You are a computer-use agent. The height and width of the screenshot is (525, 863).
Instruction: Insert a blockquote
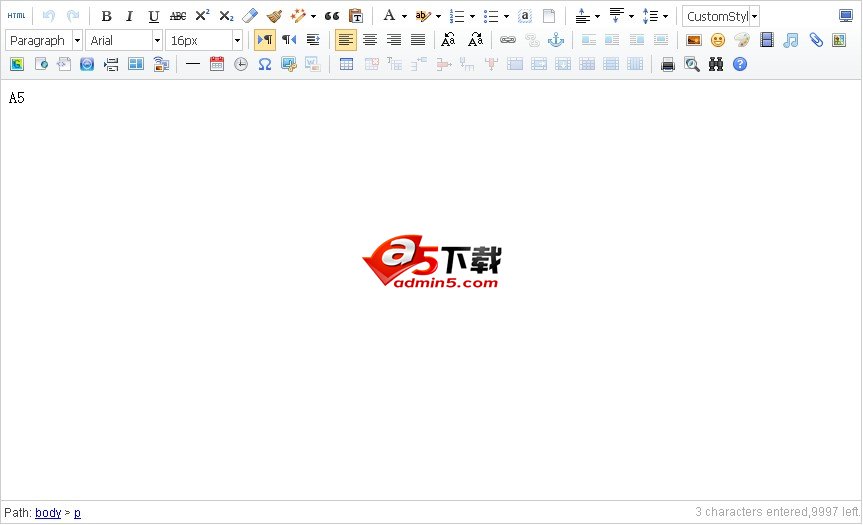(x=332, y=16)
